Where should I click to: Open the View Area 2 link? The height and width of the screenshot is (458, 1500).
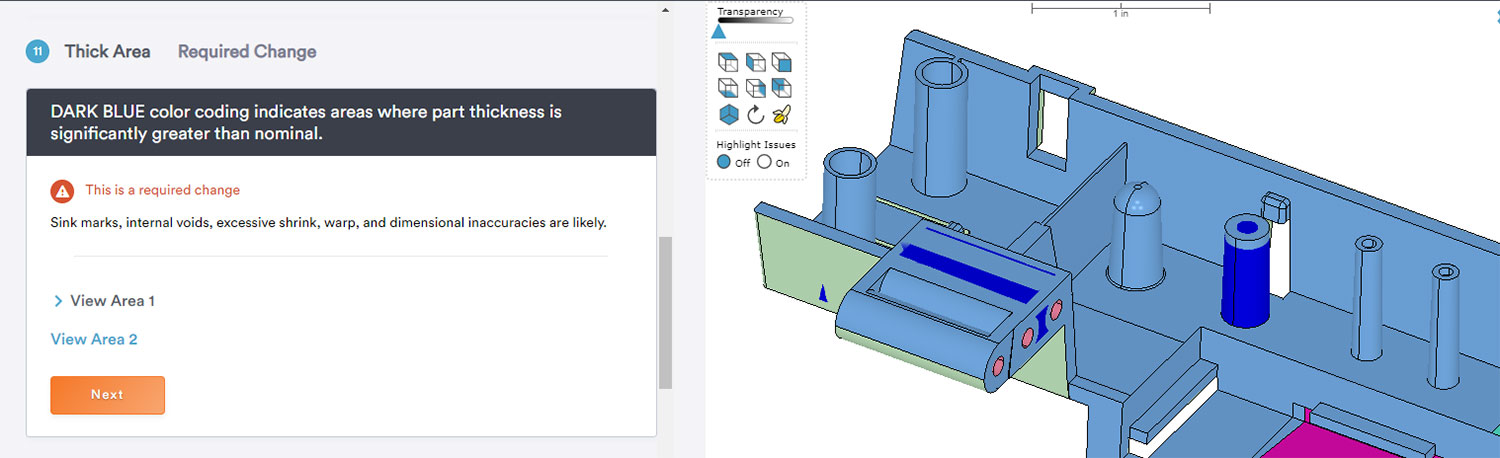[x=94, y=339]
